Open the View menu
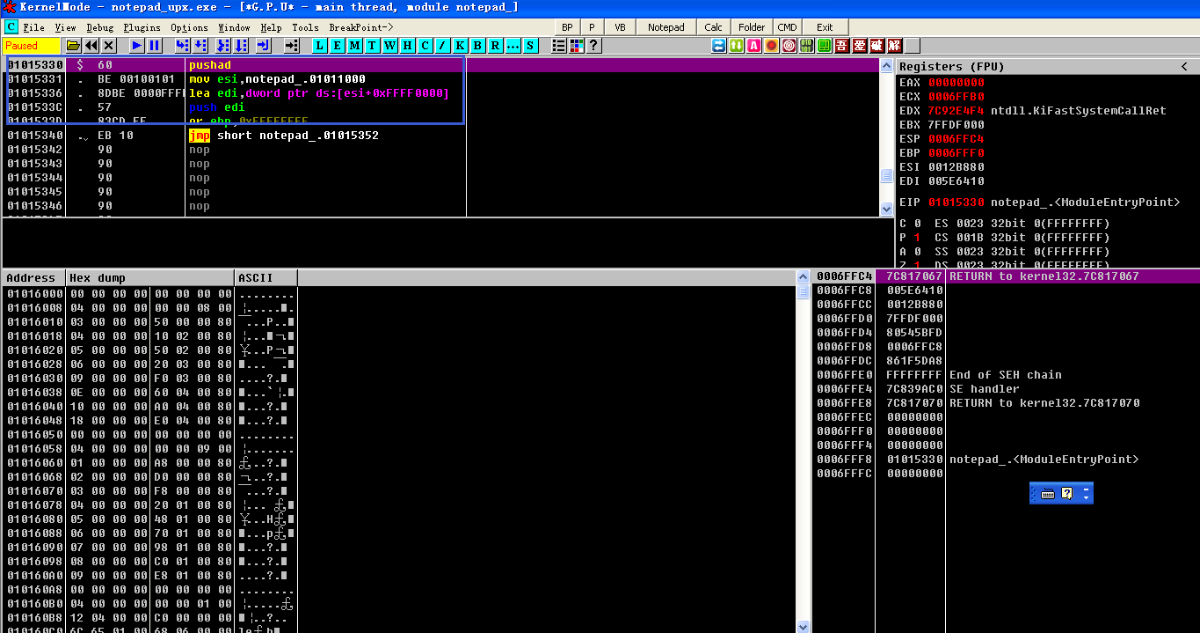Image resolution: width=1200 pixels, height=633 pixels. [66, 27]
